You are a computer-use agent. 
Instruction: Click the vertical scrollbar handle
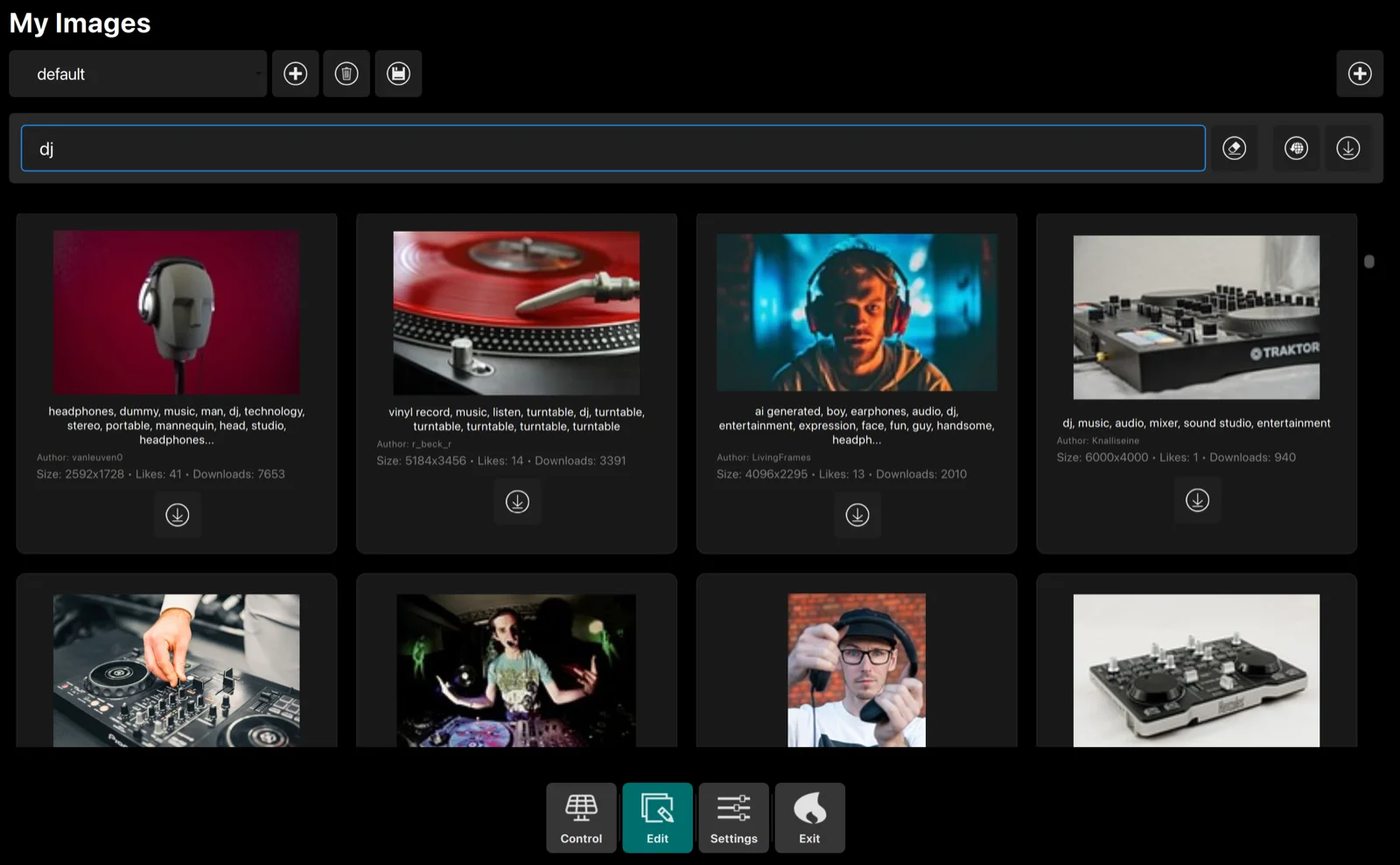[x=1369, y=262]
